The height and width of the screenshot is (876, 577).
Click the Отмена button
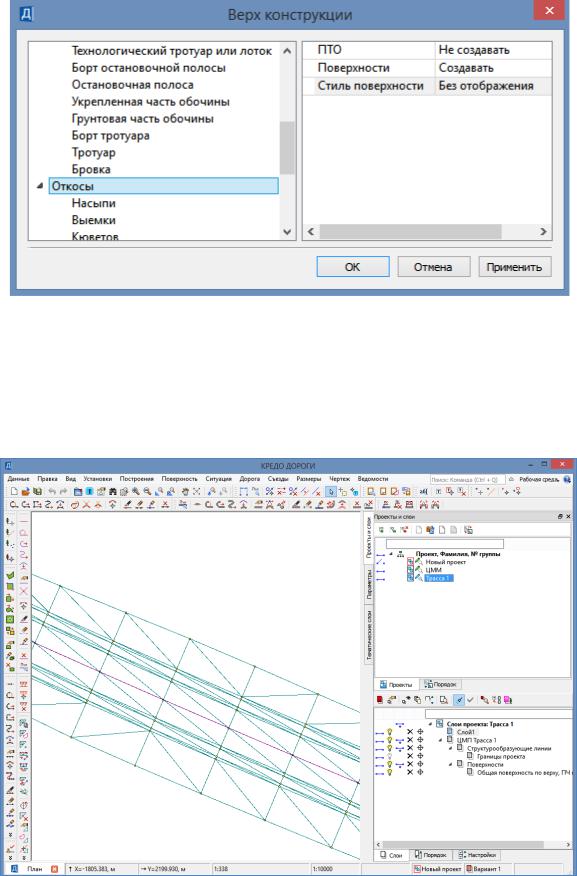pos(433,267)
